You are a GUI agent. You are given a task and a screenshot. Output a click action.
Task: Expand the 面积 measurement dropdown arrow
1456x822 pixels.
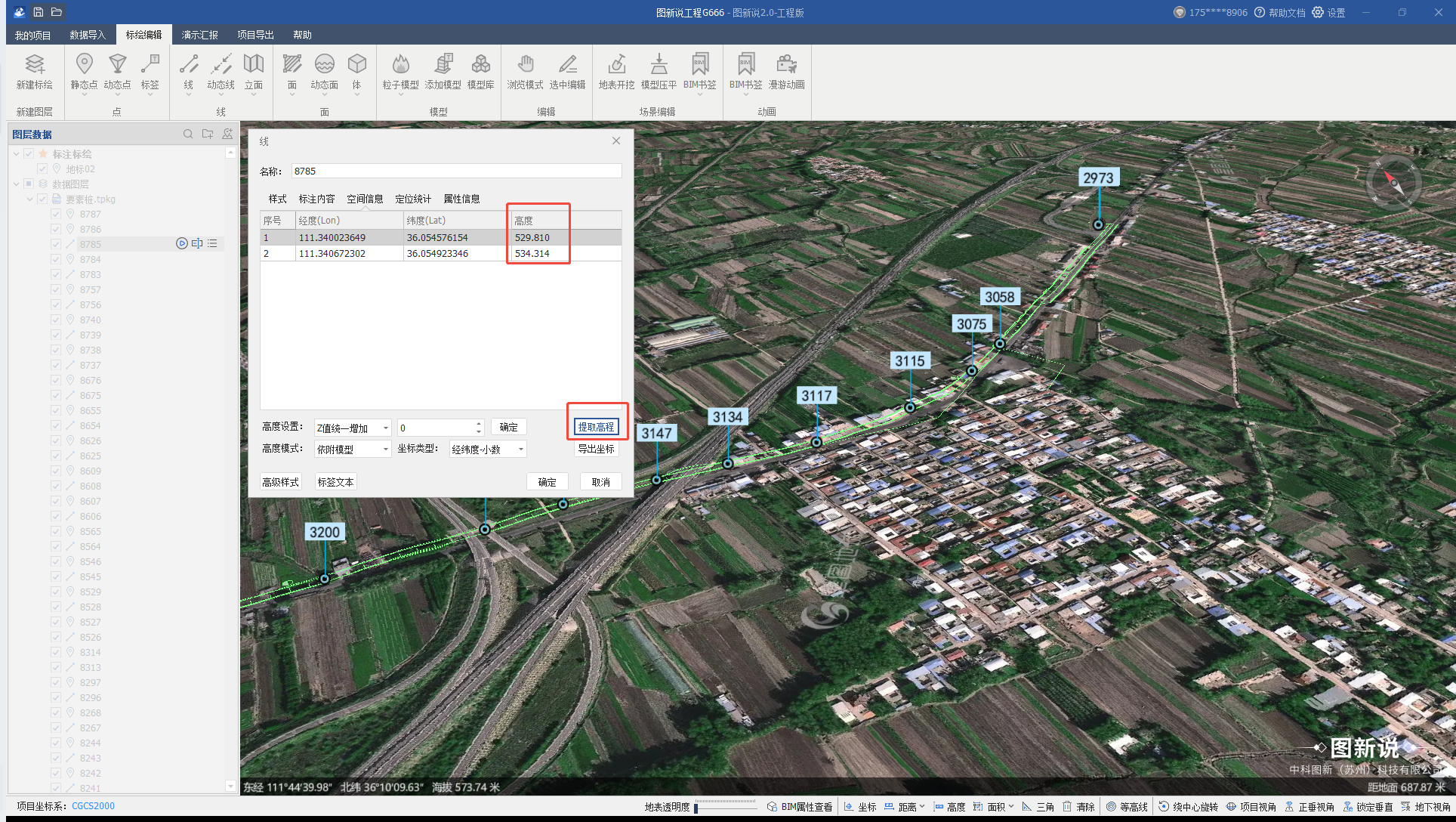[x=1011, y=806]
